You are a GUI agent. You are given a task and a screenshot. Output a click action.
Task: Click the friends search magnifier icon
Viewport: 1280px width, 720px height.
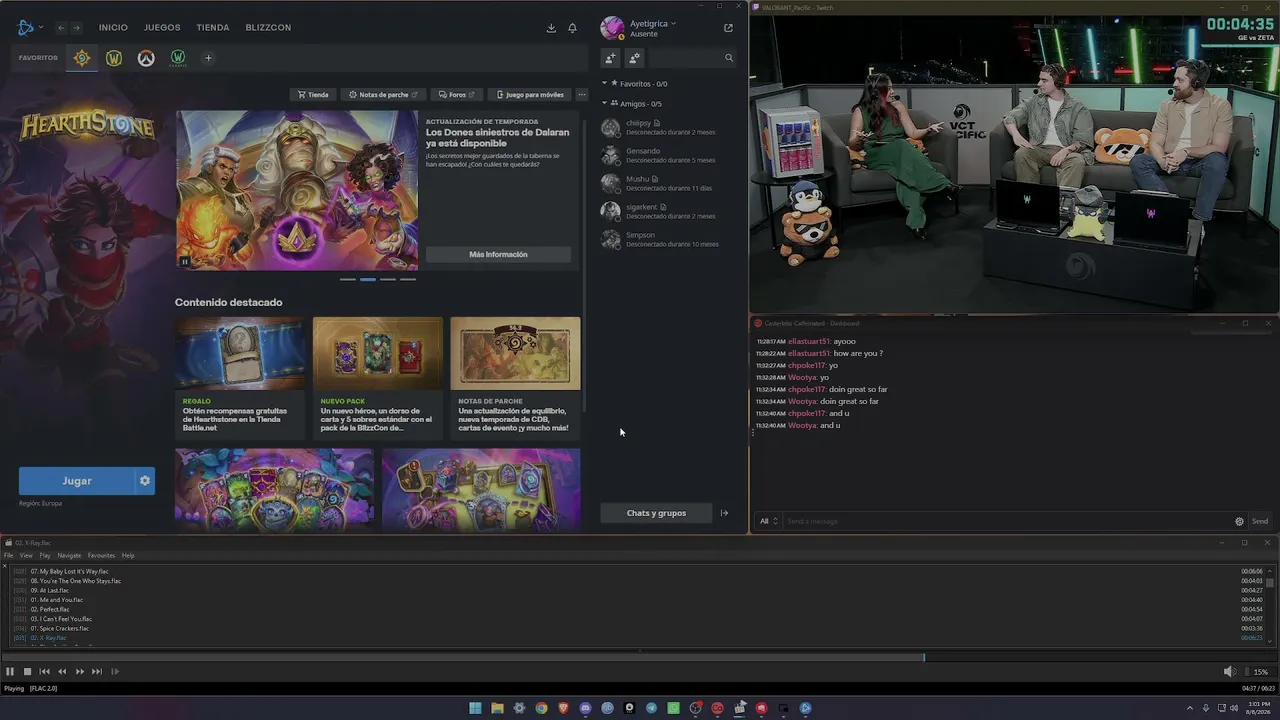point(729,58)
